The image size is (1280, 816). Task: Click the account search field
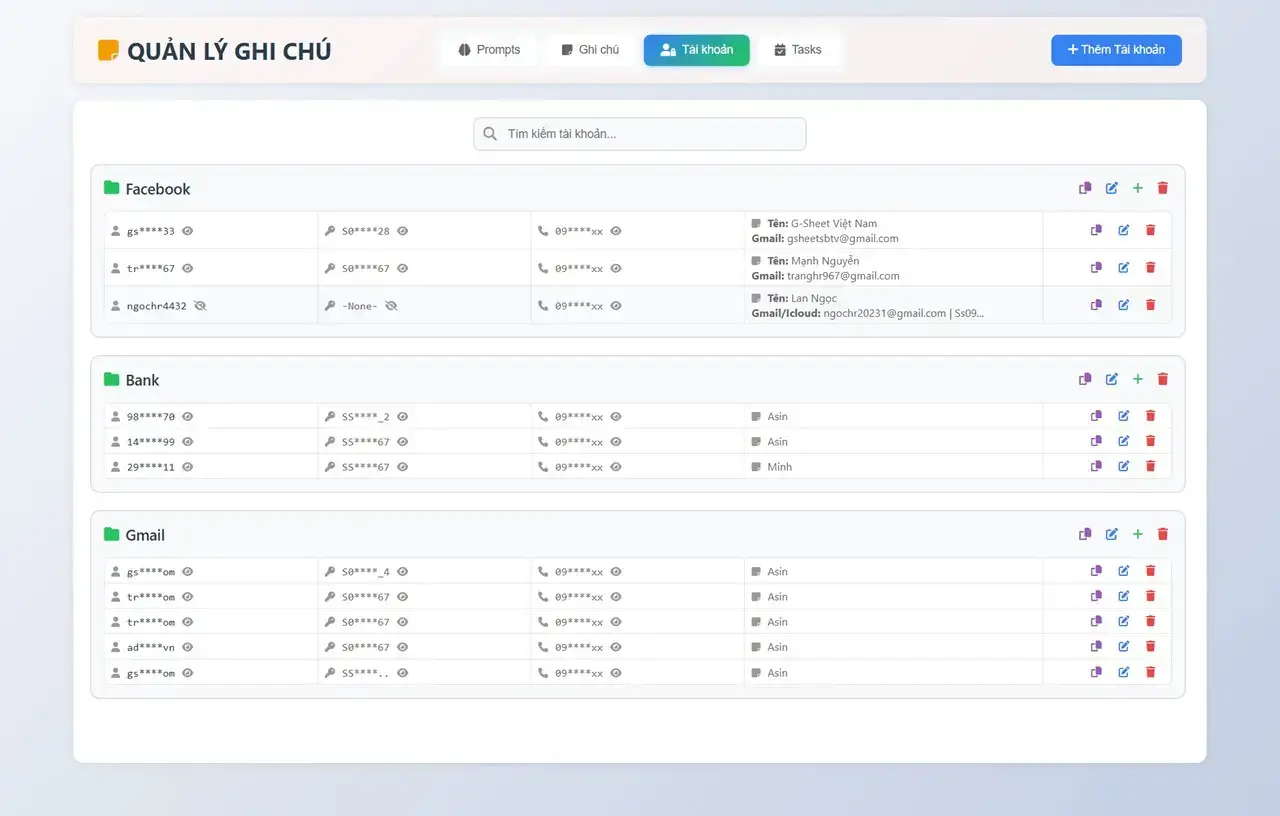639,133
